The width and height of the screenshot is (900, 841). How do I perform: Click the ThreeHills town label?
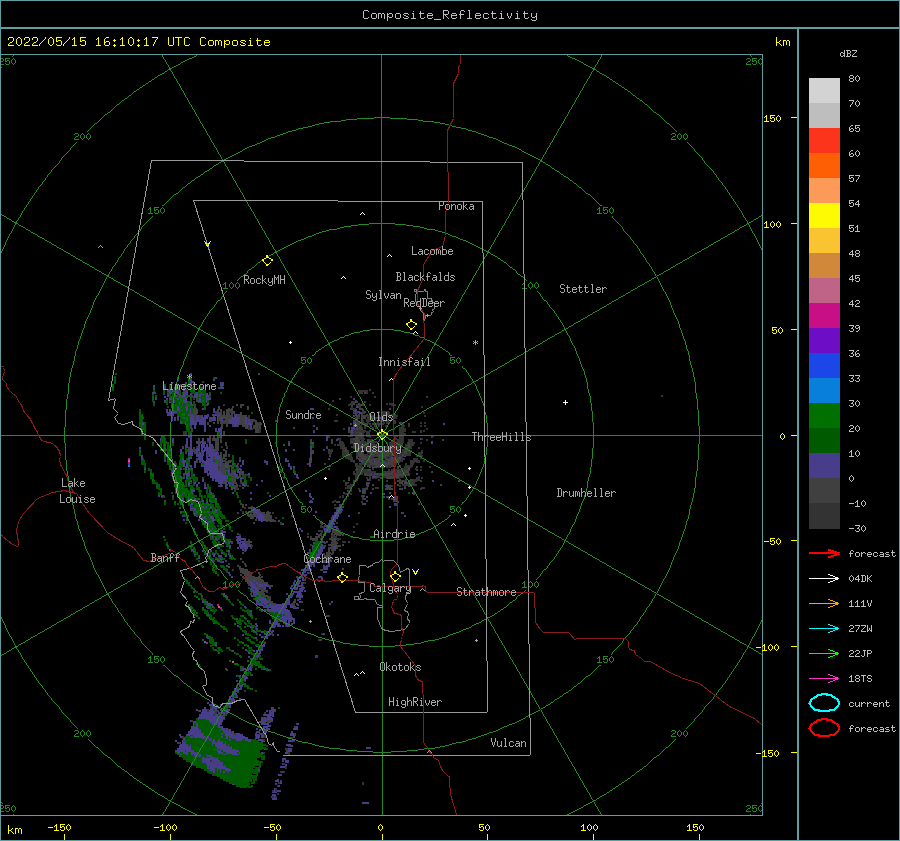[502, 437]
